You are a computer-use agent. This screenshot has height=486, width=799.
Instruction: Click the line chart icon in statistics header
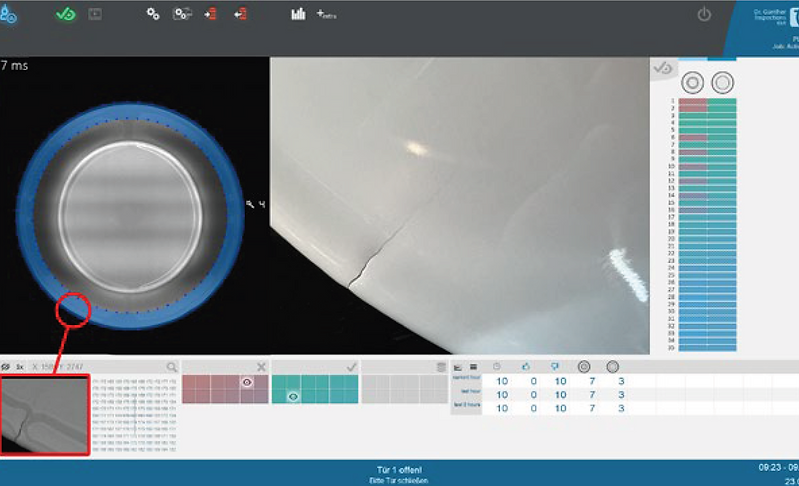coord(458,367)
